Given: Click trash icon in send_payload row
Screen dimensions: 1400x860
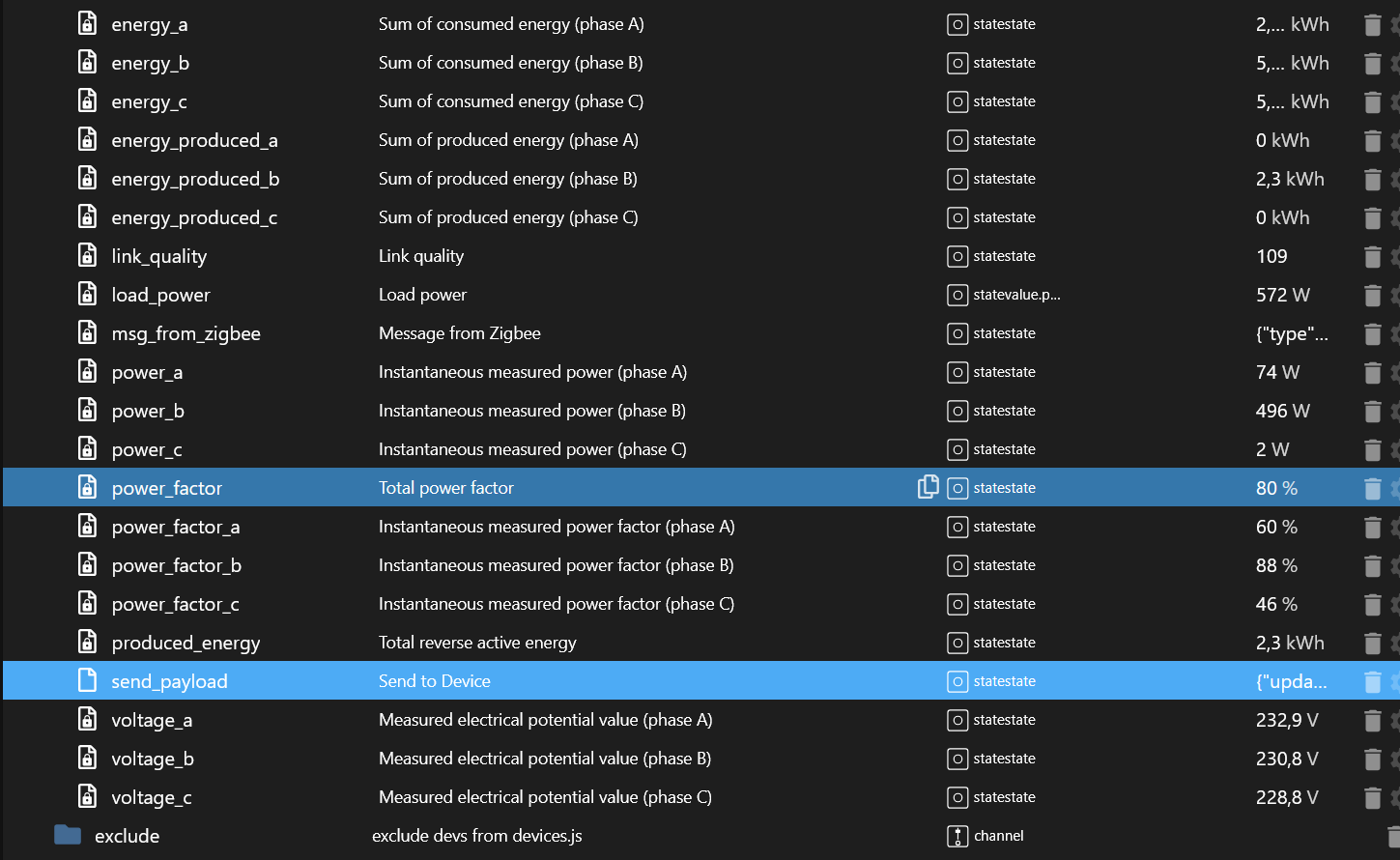Looking at the screenshot, I should tap(1372, 681).
